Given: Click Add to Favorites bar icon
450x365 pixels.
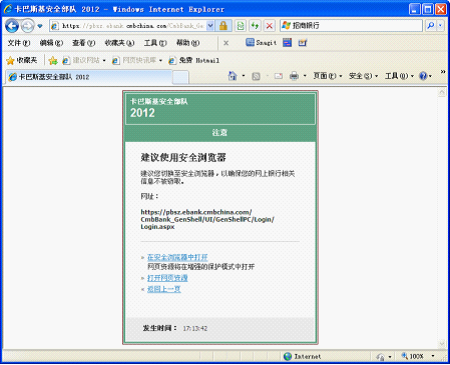Looking at the screenshot, I should (53, 60).
